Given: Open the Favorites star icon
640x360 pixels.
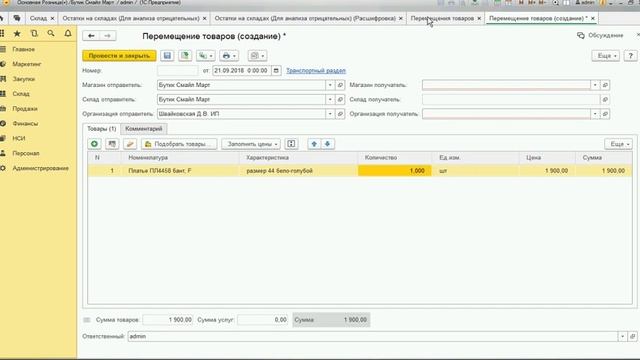Looking at the screenshot, I should click(x=17, y=33).
